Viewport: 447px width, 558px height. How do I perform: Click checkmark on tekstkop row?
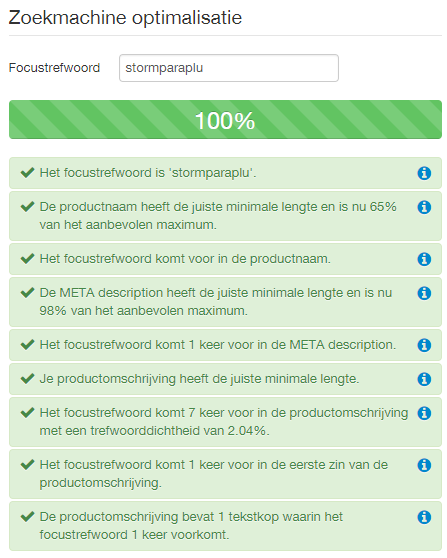click(27, 516)
